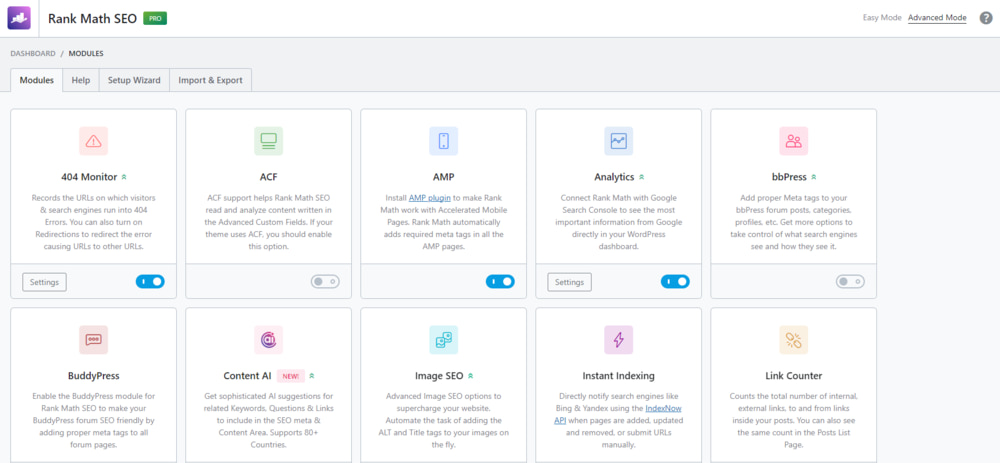Go to DASHBOARD breadcrumb
This screenshot has width=1000, height=463.
pos(33,54)
